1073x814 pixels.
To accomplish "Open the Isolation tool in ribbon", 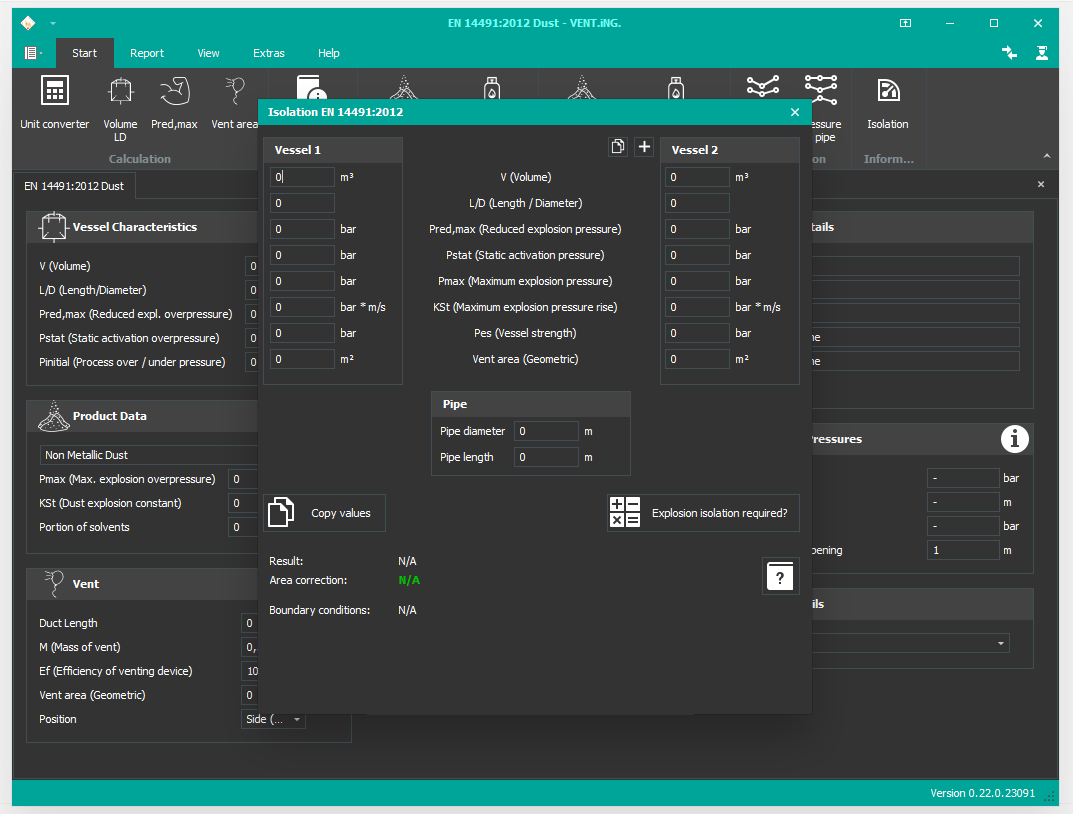I will 887,103.
